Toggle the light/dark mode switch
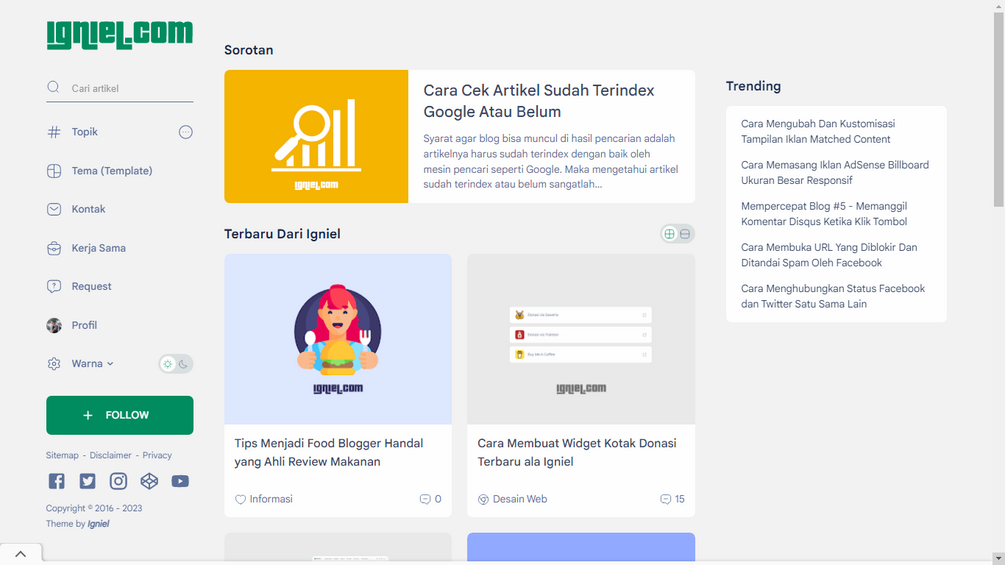This screenshot has height=565, width=1005. click(176, 364)
